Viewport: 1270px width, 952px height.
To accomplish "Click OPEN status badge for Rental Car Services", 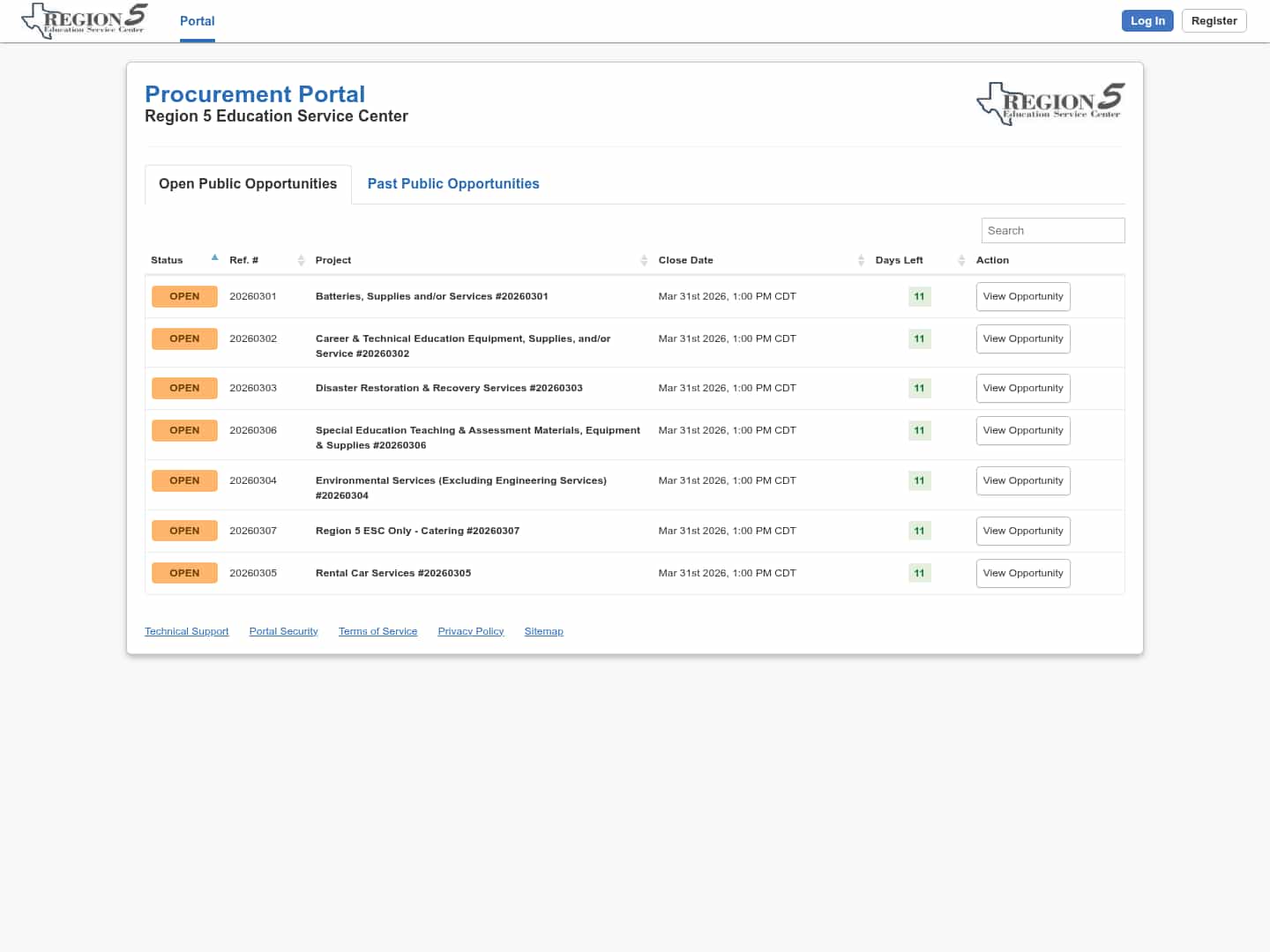I will (x=184, y=573).
